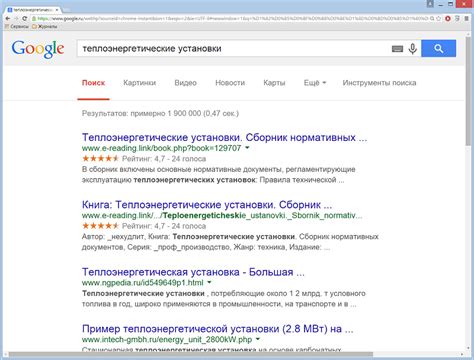Viewport: 474px width, 360px height.
Task: Open the on-screen keyboard icon in search box
Action: pyautogui.click(x=397, y=49)
